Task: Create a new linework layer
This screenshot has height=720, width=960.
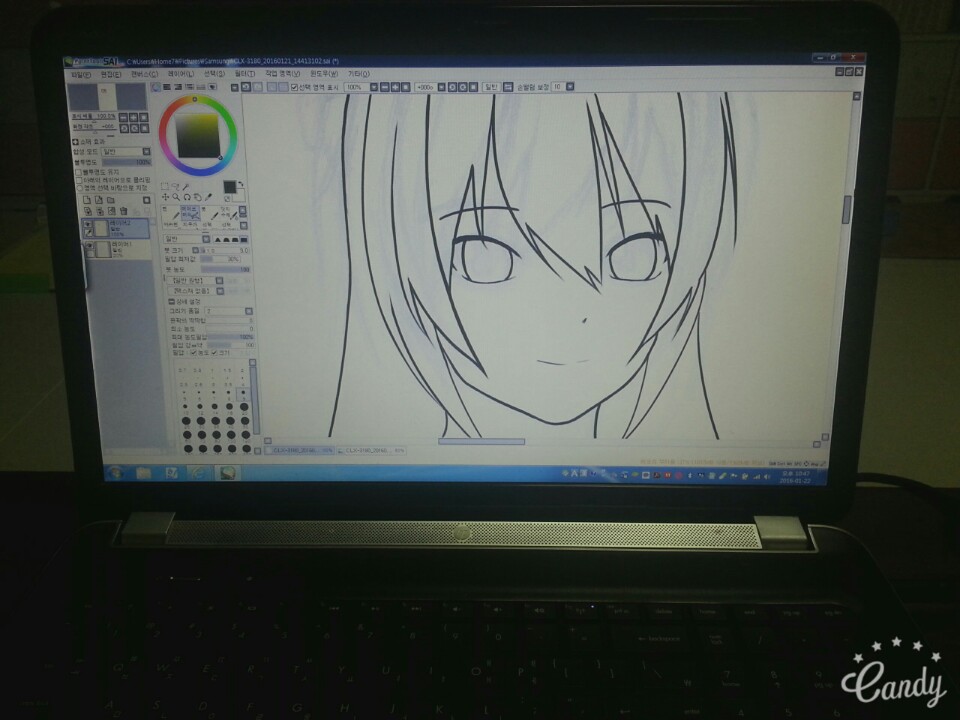Action: click(x=99, y=200)
